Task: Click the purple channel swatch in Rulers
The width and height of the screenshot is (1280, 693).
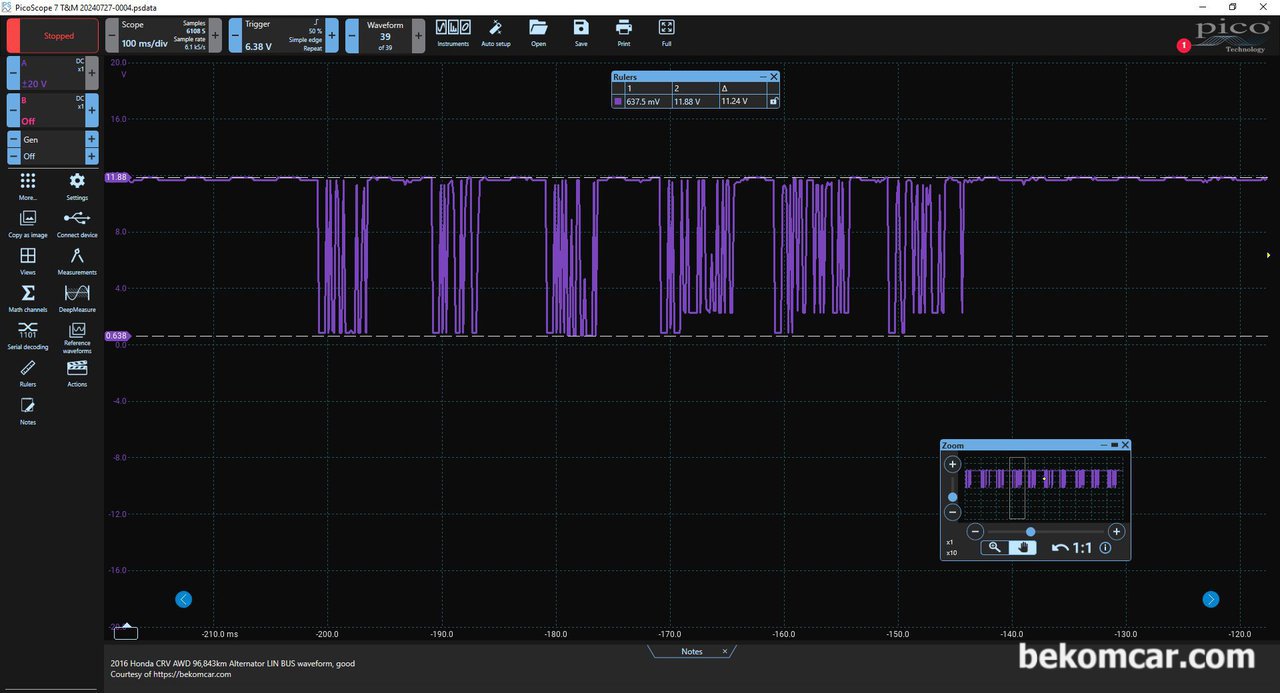Action: click(x=618, y=101)
